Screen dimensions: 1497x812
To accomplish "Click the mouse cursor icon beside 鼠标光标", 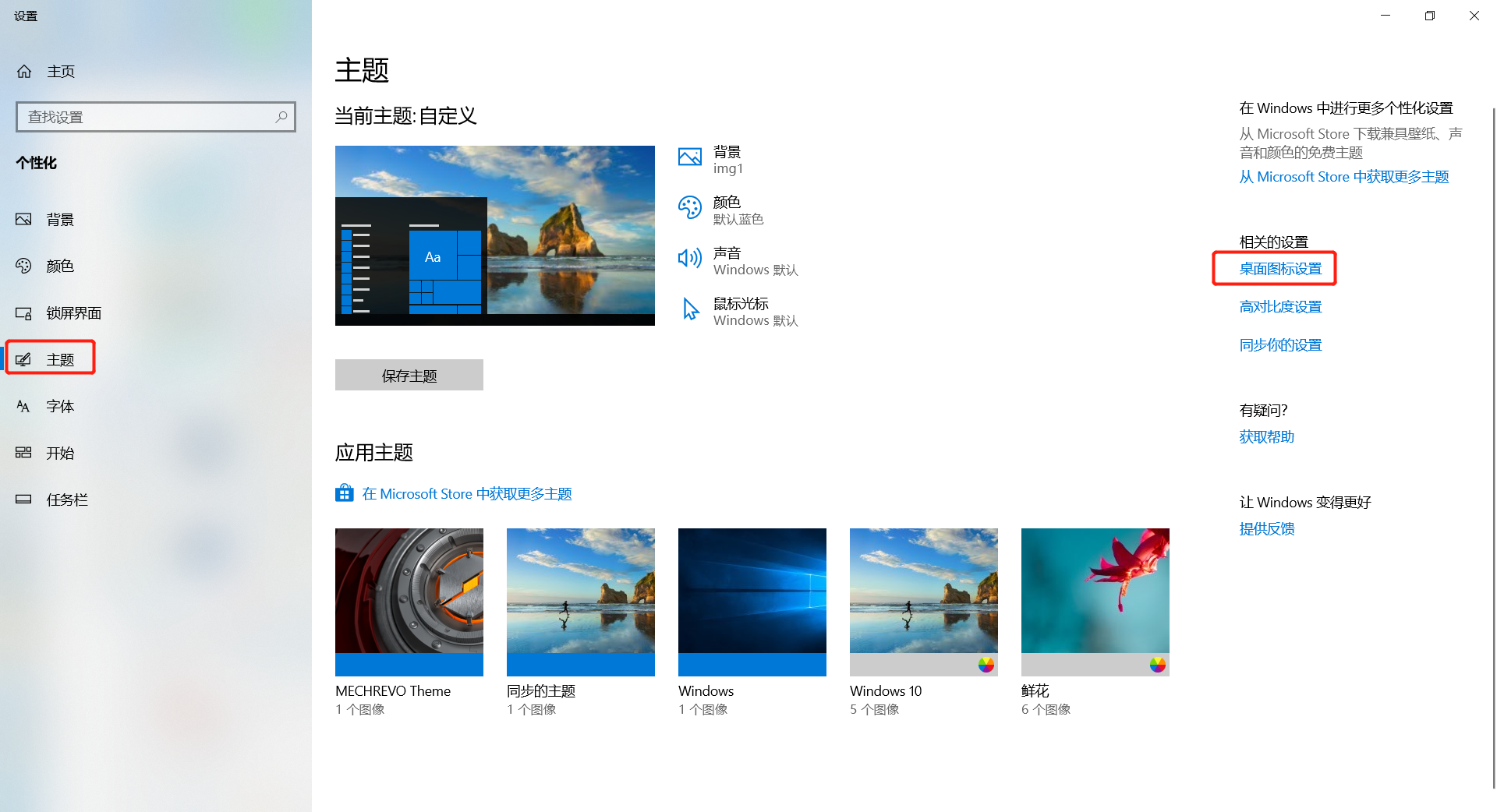I will [689, 309].
